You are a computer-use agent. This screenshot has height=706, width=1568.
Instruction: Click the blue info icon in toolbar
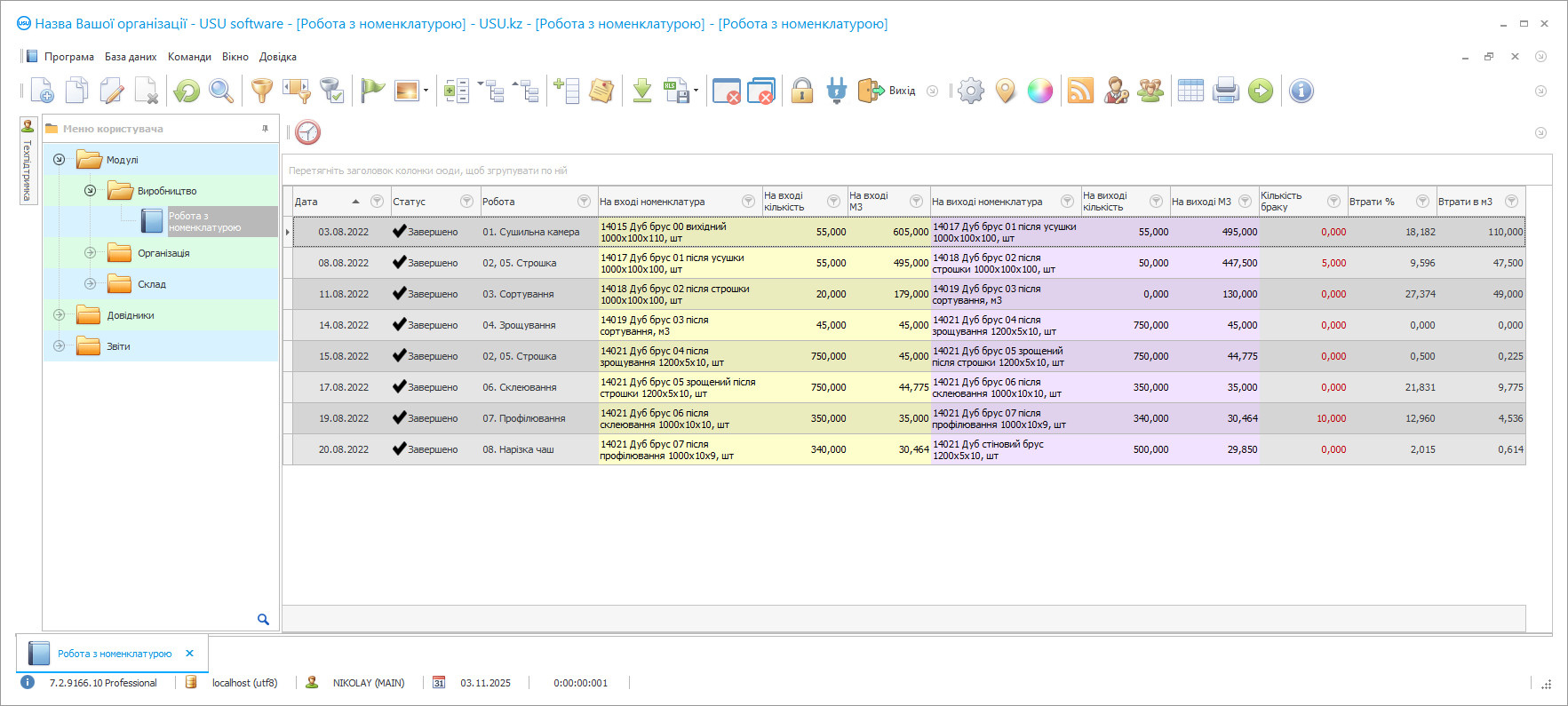pos(1301,91)
